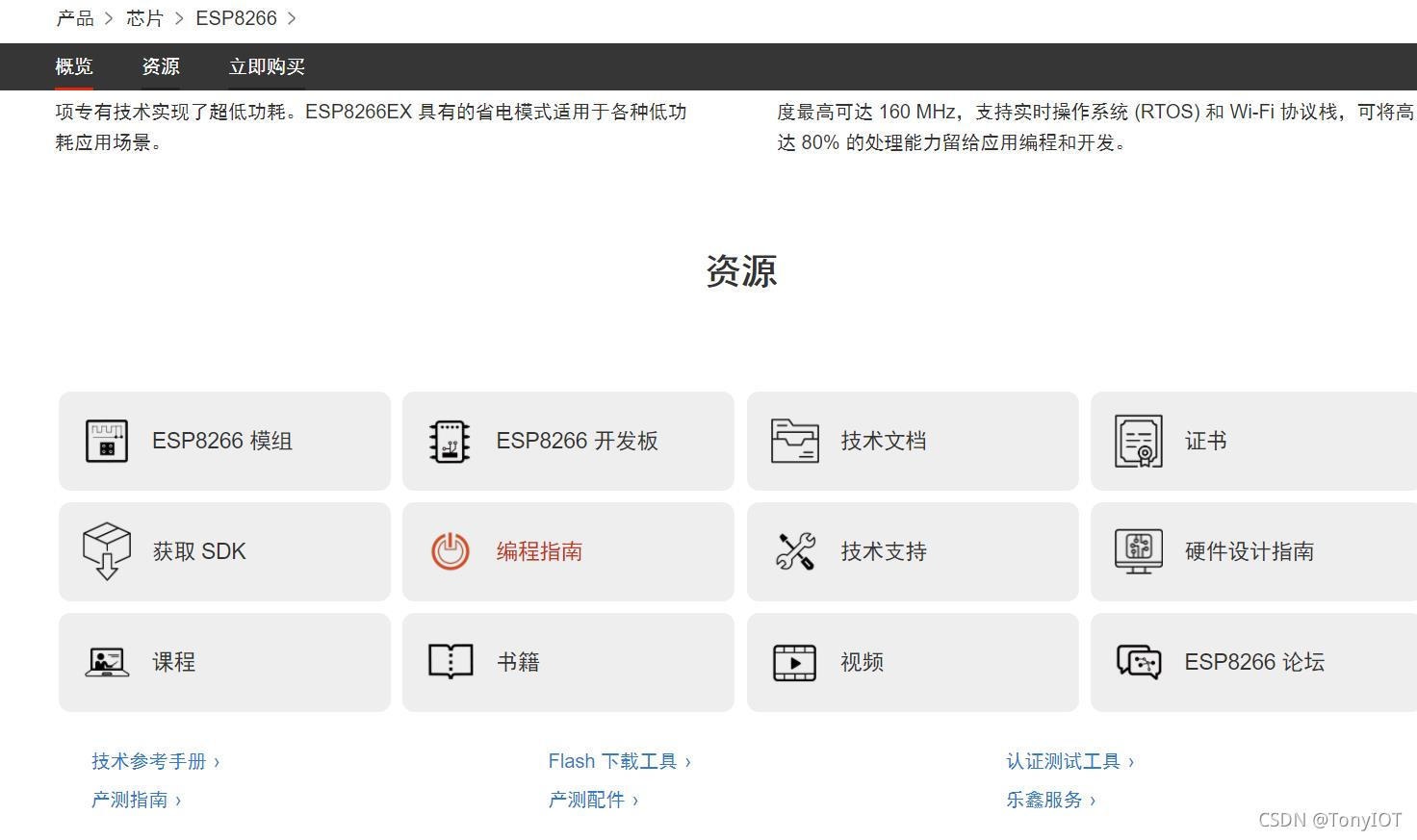Open the 硬件设计指南 label

click(1250, 551)
